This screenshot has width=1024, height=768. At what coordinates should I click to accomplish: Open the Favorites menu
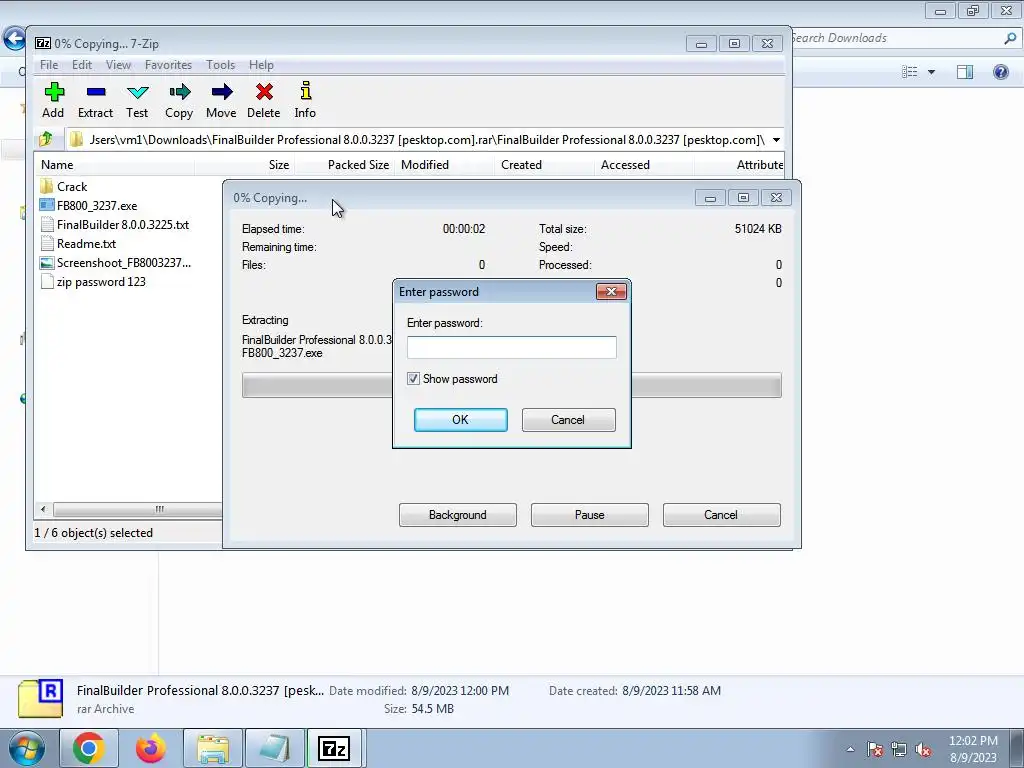tap(168, 65)
